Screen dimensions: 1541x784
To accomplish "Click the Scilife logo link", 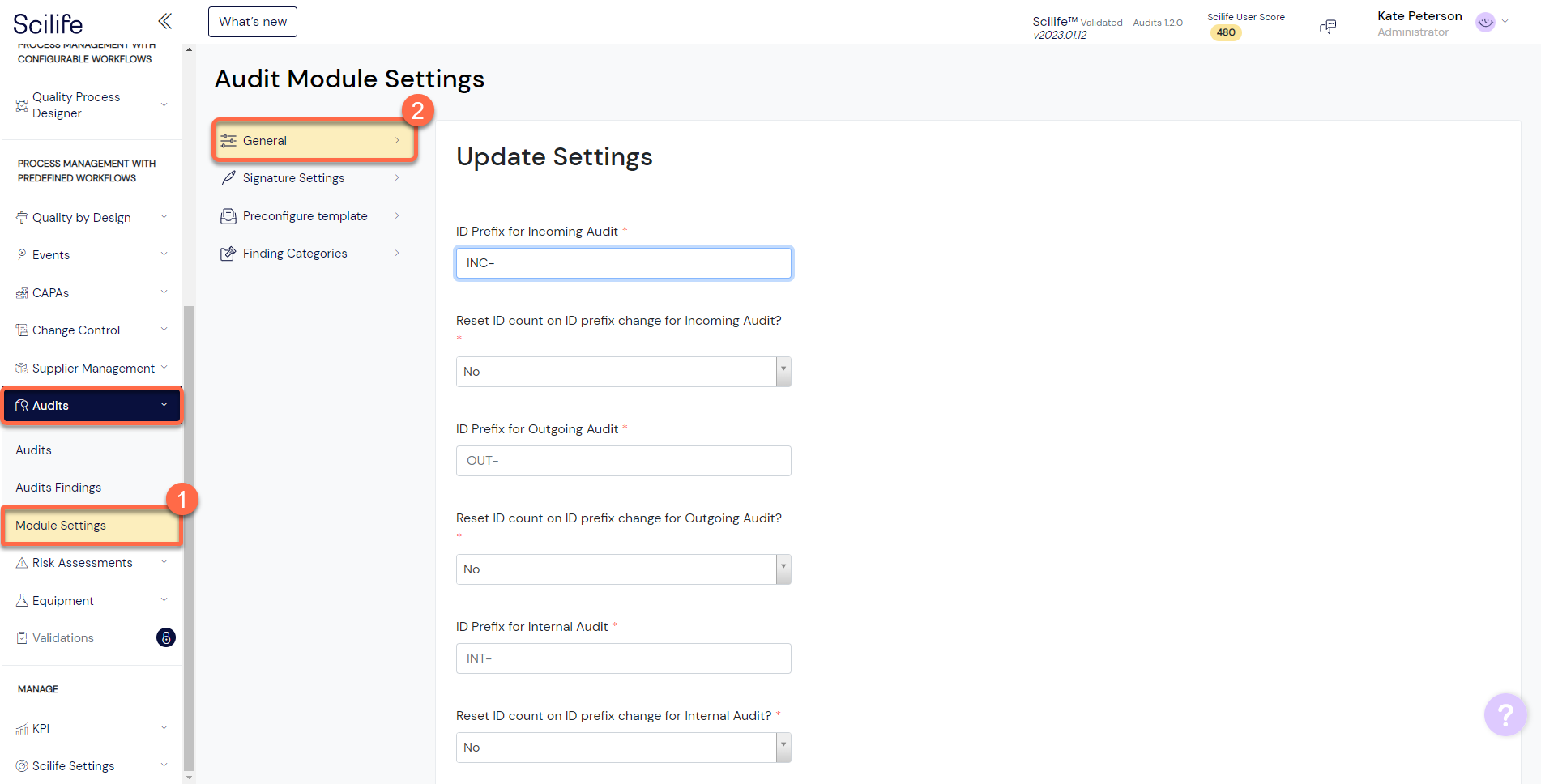I will (48, 23).
